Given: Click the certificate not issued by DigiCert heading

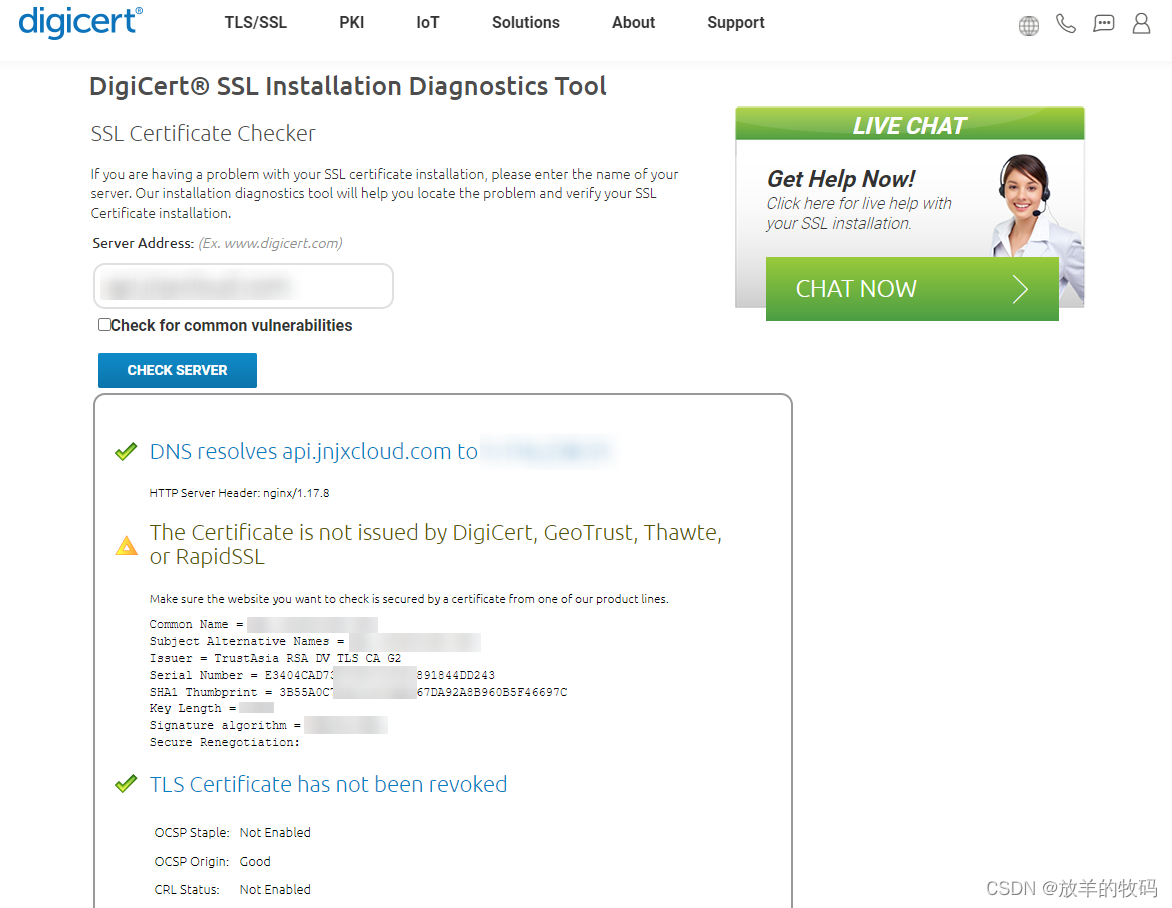Looking at the screenshot, I should [x=436, y=544].
